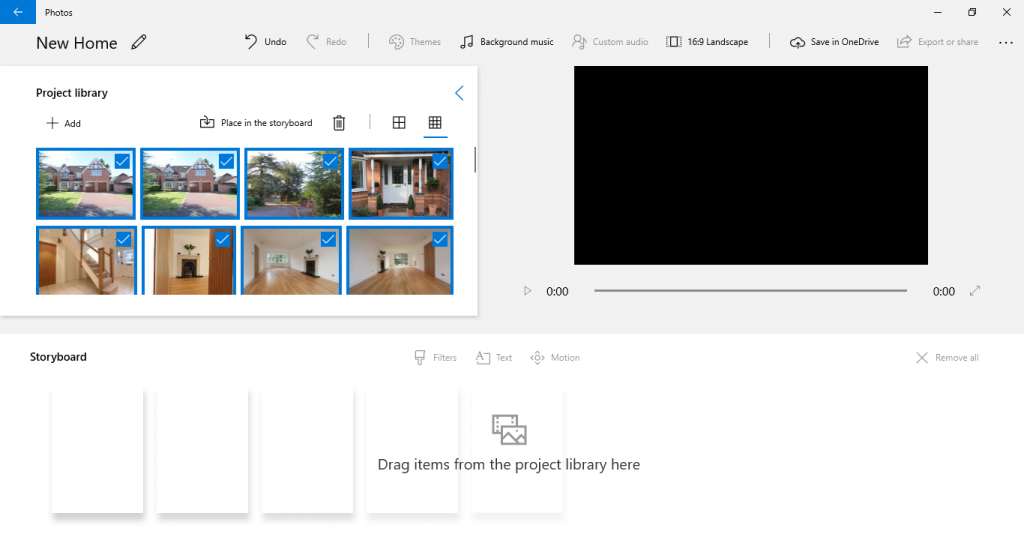
Task: Close the Photos window
Action: click(x=1006, y=12)
